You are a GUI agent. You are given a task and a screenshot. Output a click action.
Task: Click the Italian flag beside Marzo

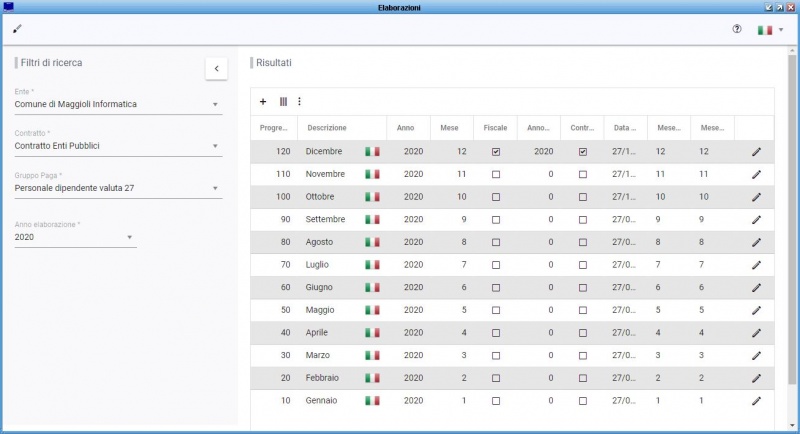point(372,355)
